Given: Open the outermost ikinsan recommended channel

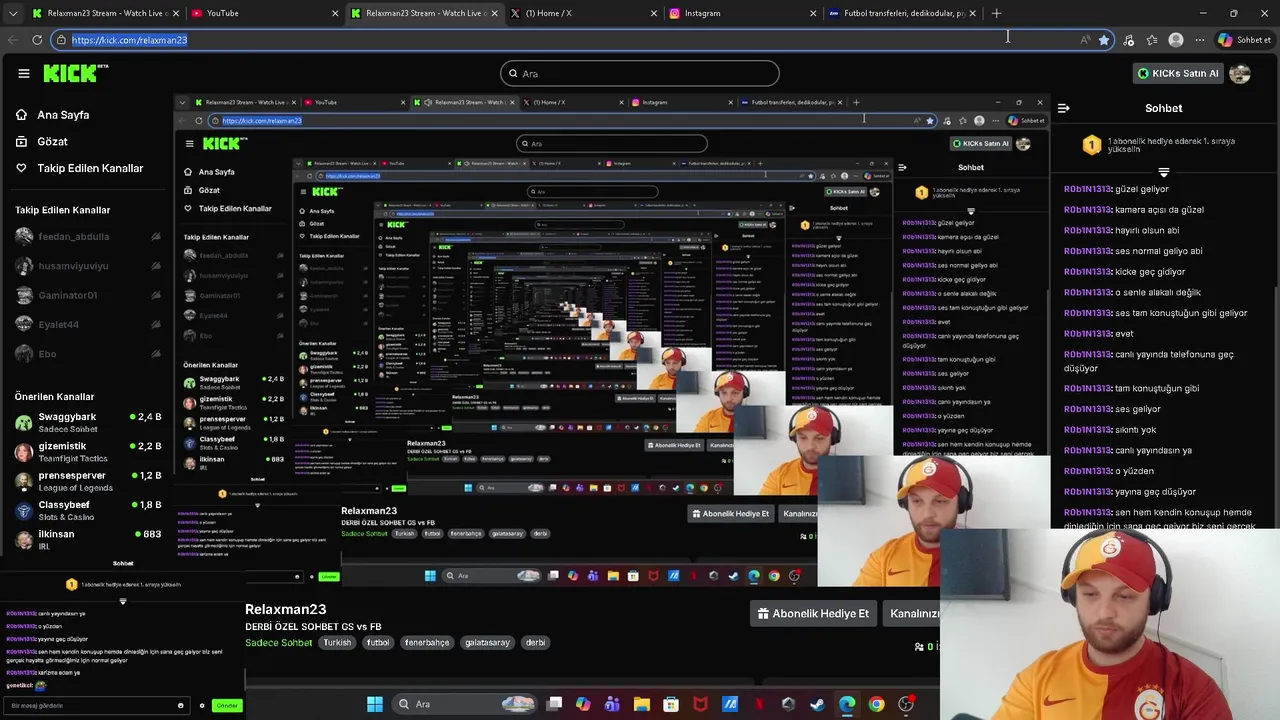Looking at the screenshot, I should pos(88,540).
